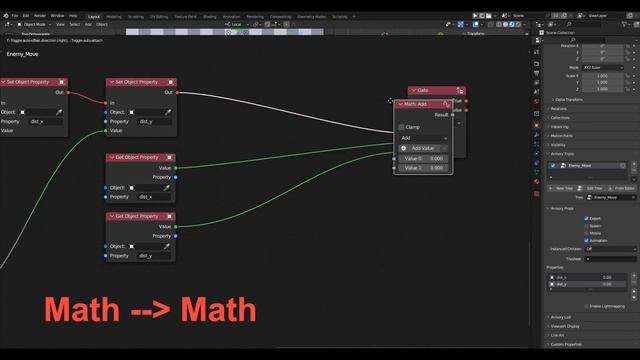
Task: Switch to the Shading workspace tab
Action: pyautogui.click(x=209, y=17)
